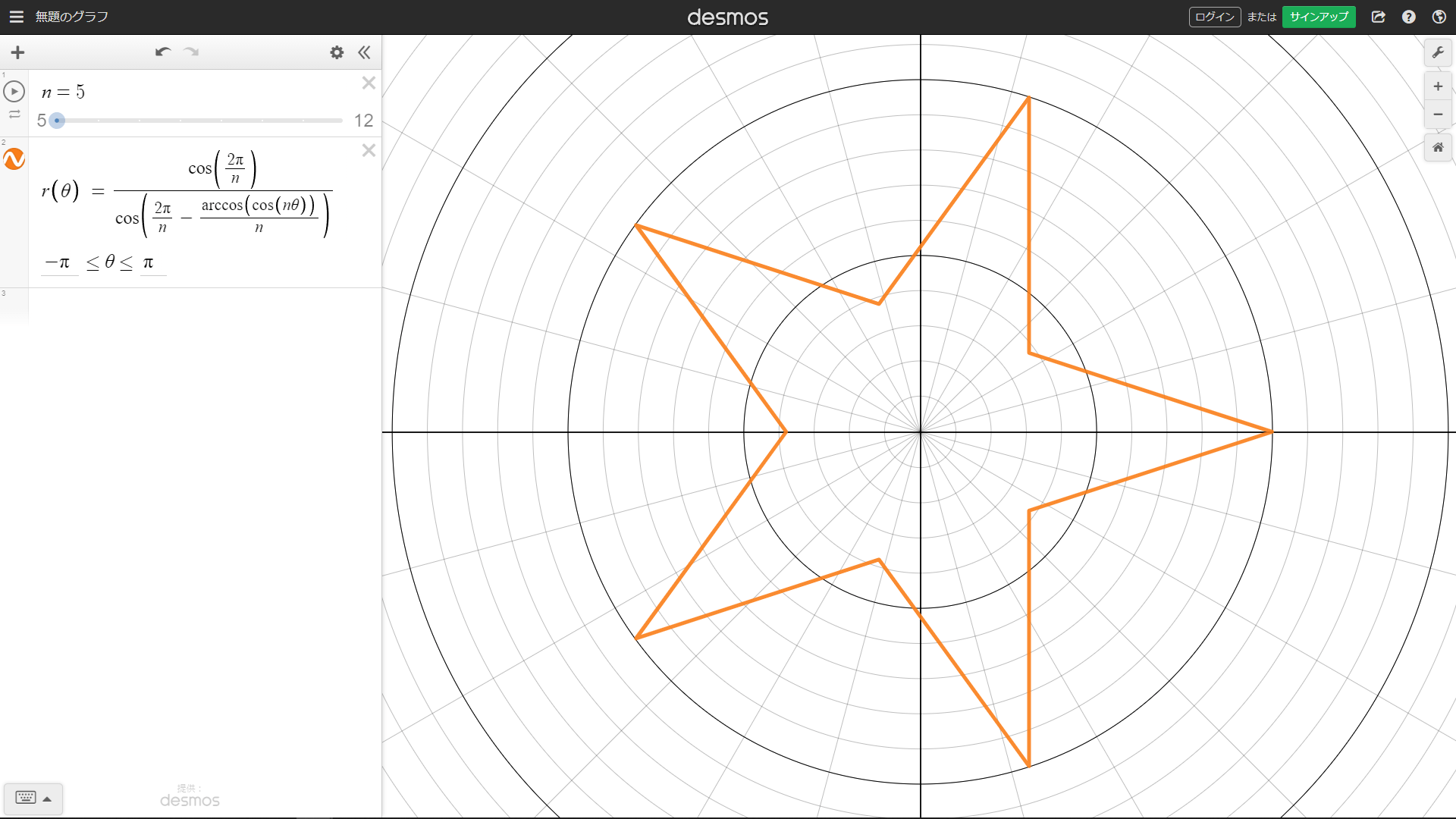The height and width of the screenshot is (819, 1456).
Task: Click the add expression plus icon
Action: [17, 52]
